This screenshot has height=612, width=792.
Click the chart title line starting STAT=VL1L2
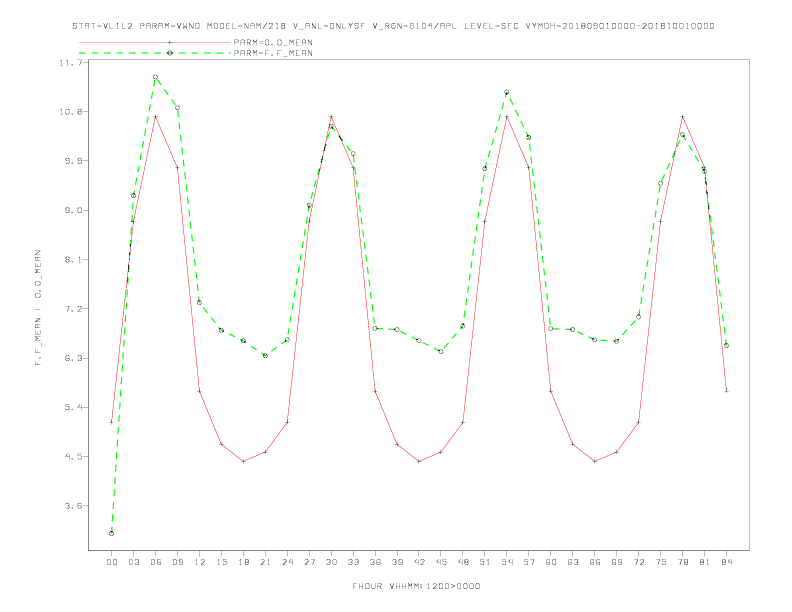[393, 26]
